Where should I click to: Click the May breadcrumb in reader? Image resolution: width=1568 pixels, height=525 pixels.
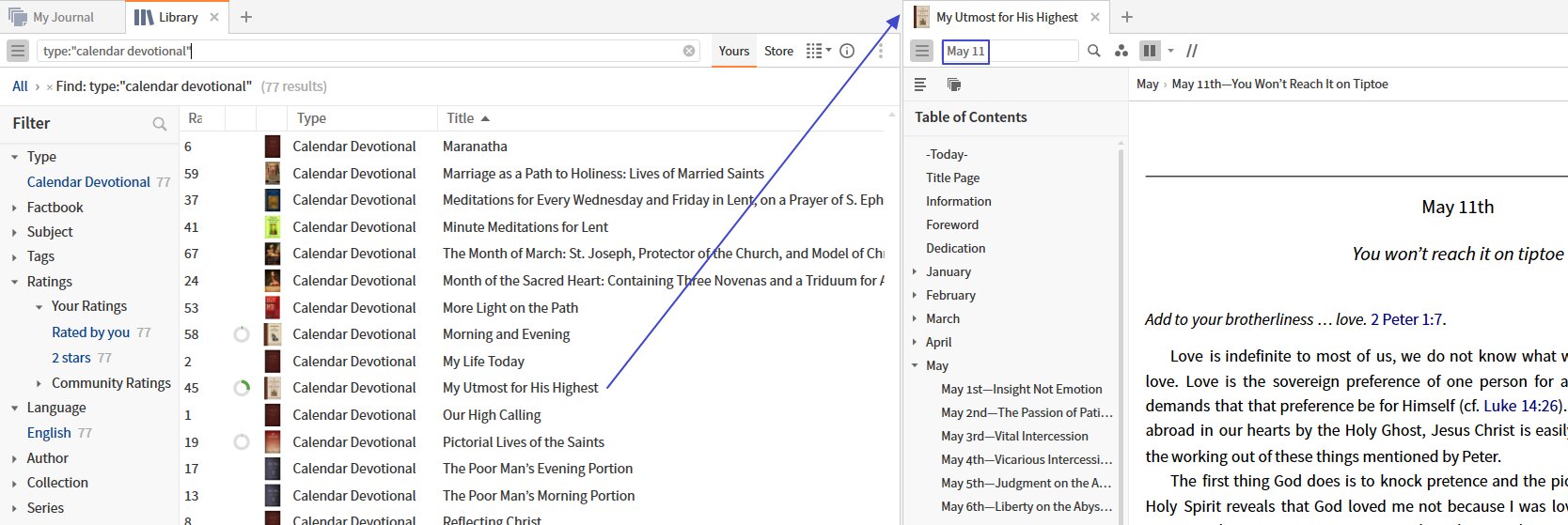coord(1147,84)
